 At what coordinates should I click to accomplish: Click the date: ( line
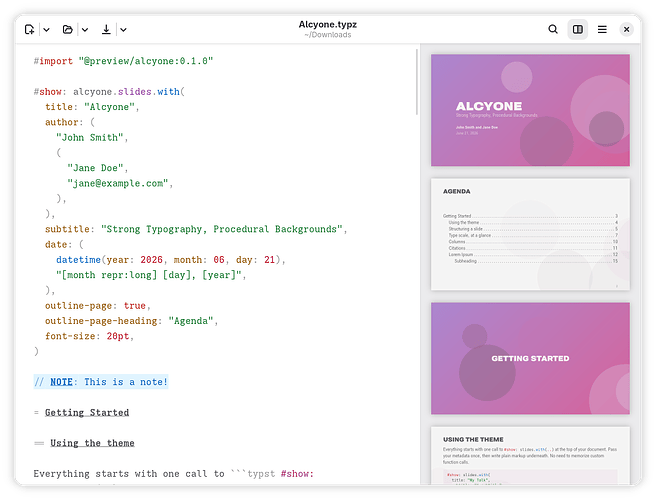[x=64, y=244]
